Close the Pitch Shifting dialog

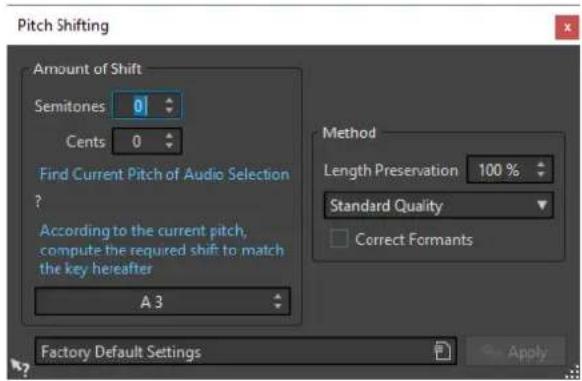tap(567, 27)
